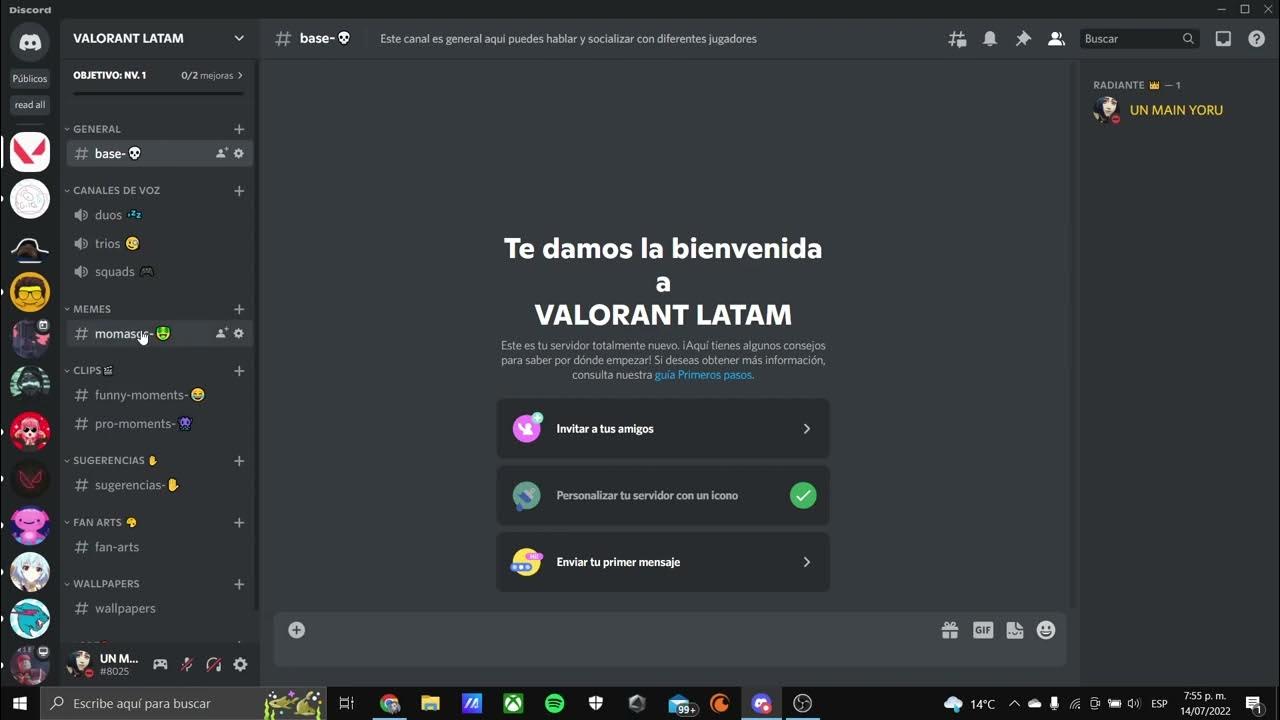Image resolution: width=1280 pixels, height=720 pixels.
Task: Edit base channel settings gear
Action: tap(238, 153)
